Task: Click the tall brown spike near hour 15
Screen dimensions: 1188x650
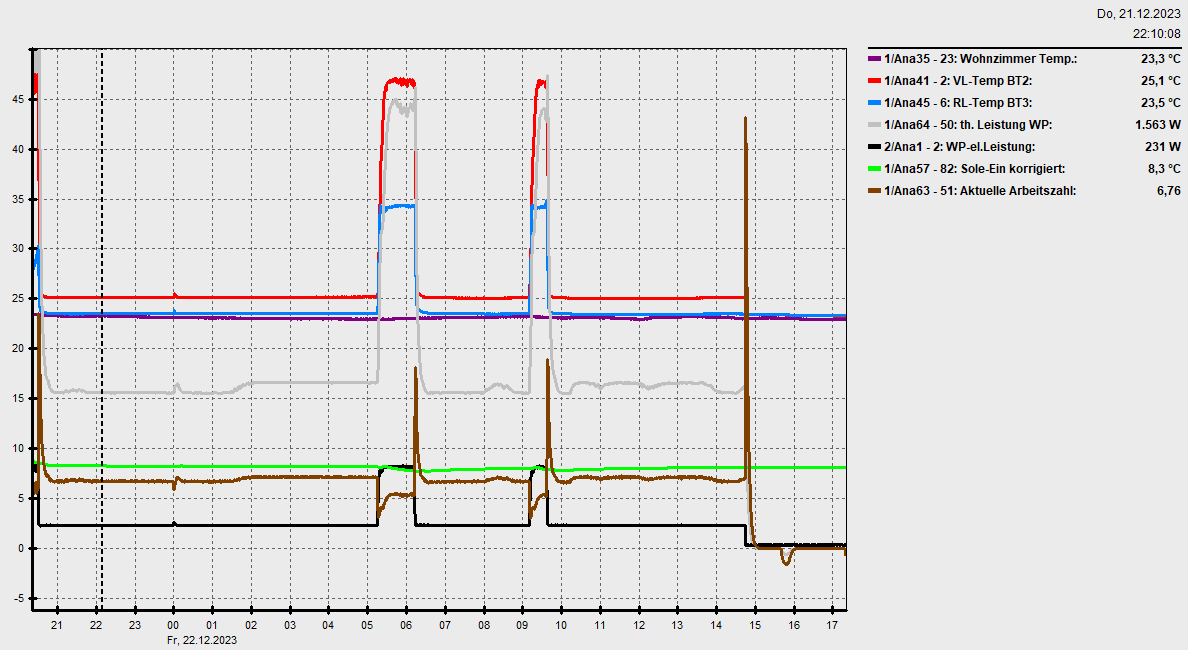Action: click(x=745, y=200)
